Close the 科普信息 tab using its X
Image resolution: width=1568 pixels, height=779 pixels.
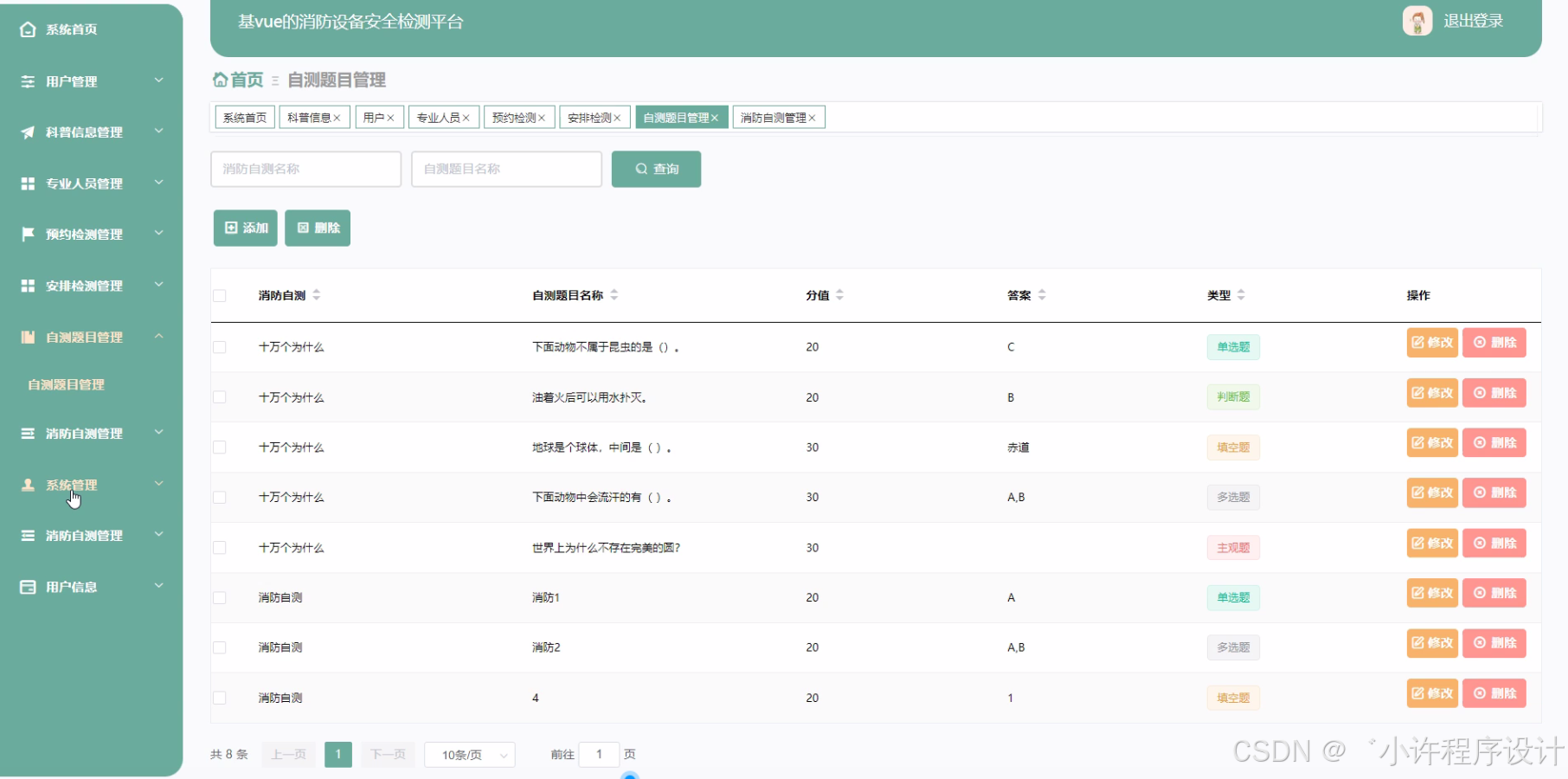coord(337,118)
